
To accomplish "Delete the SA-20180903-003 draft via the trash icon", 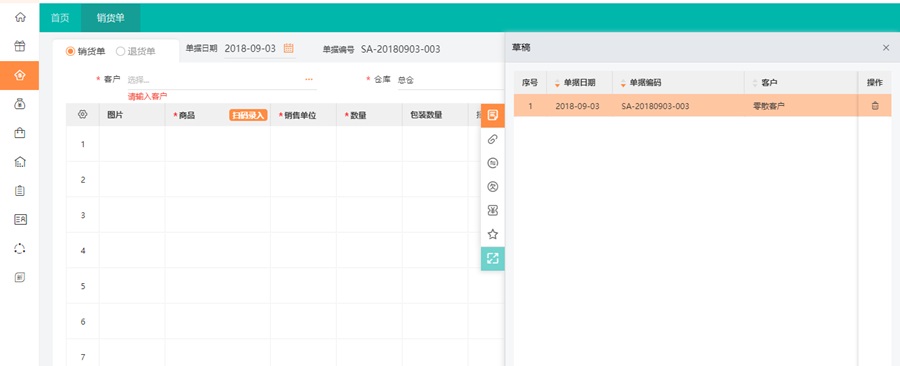I will 875,106.
